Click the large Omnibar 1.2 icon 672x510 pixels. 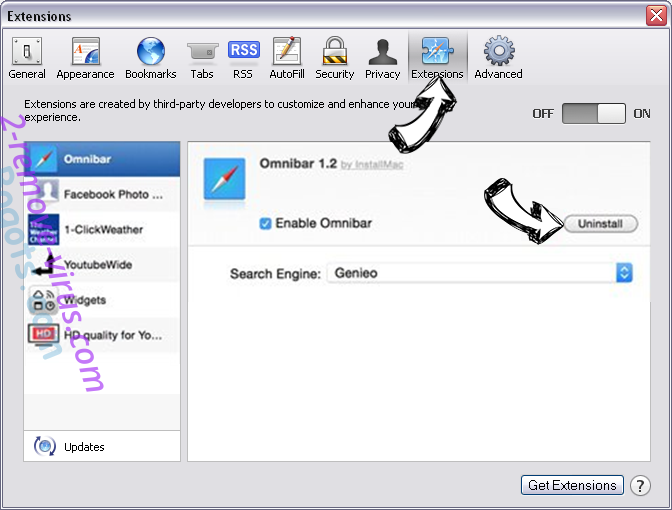[x=225, y=179]
